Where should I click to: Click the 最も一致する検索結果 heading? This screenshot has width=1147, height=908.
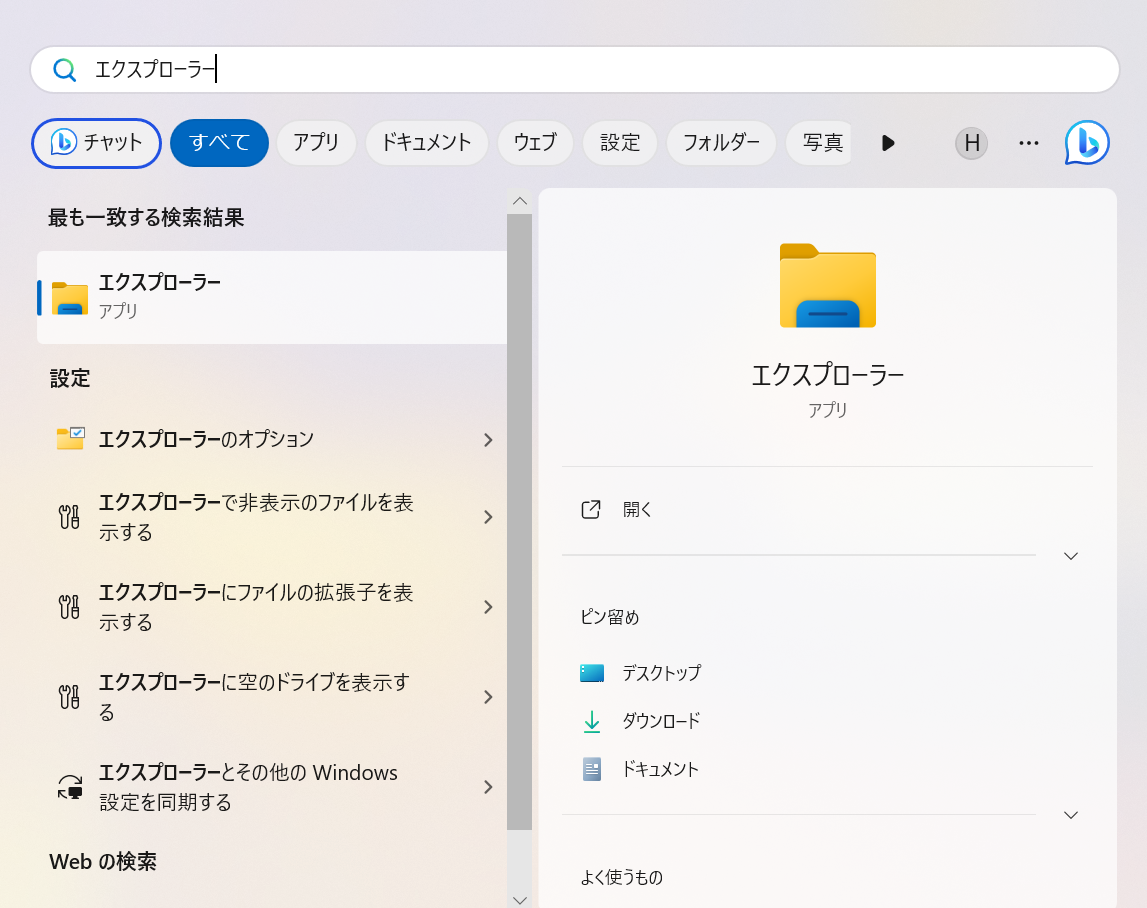(x=146, y=217)
